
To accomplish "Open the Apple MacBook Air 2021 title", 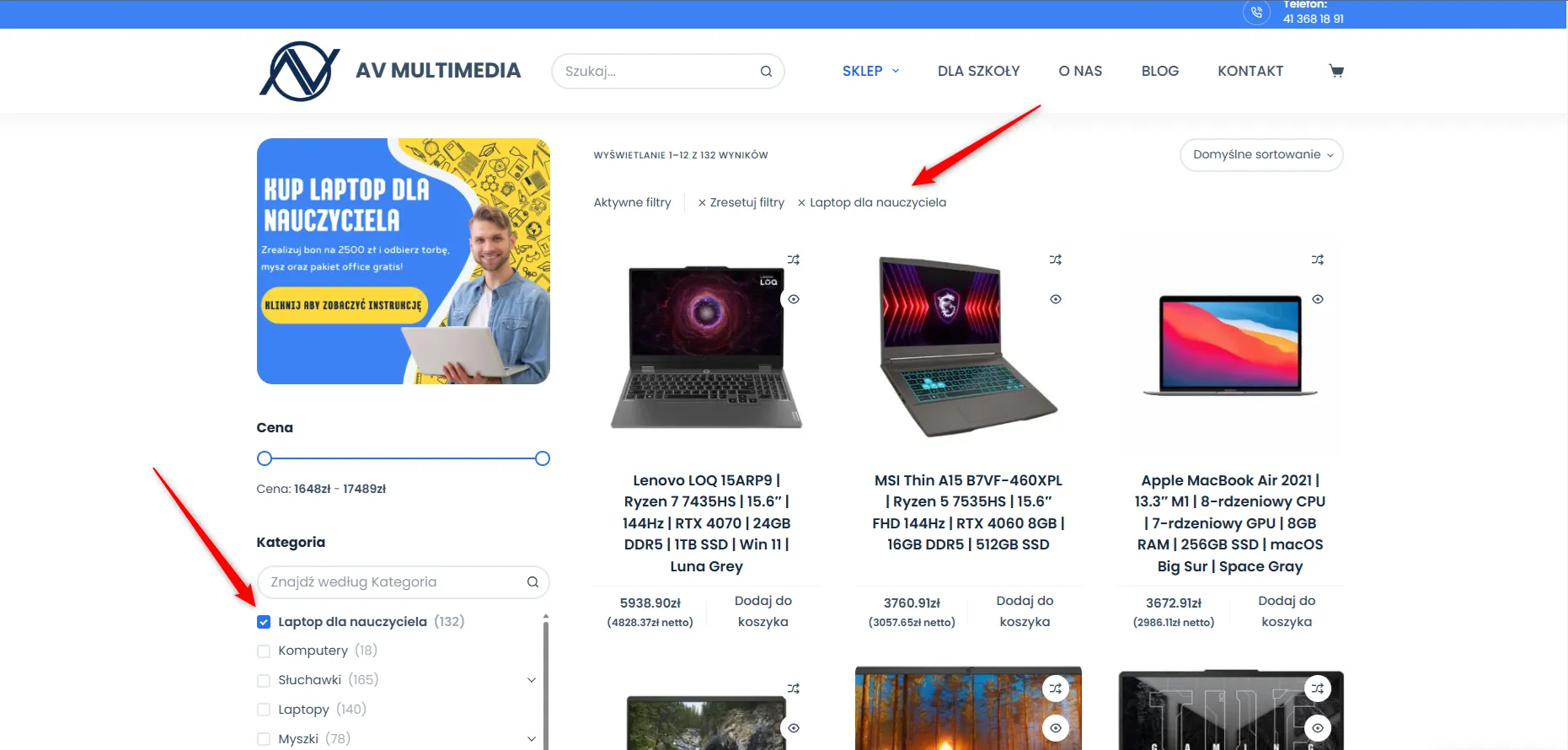I will 1230,523.
